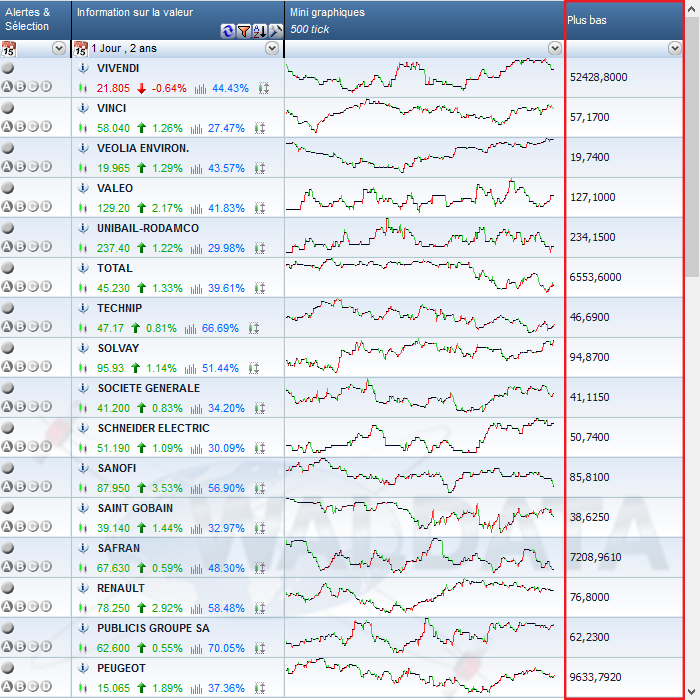
Task: Select the RENAULT change 2.92%
Action: coord(167,608)
